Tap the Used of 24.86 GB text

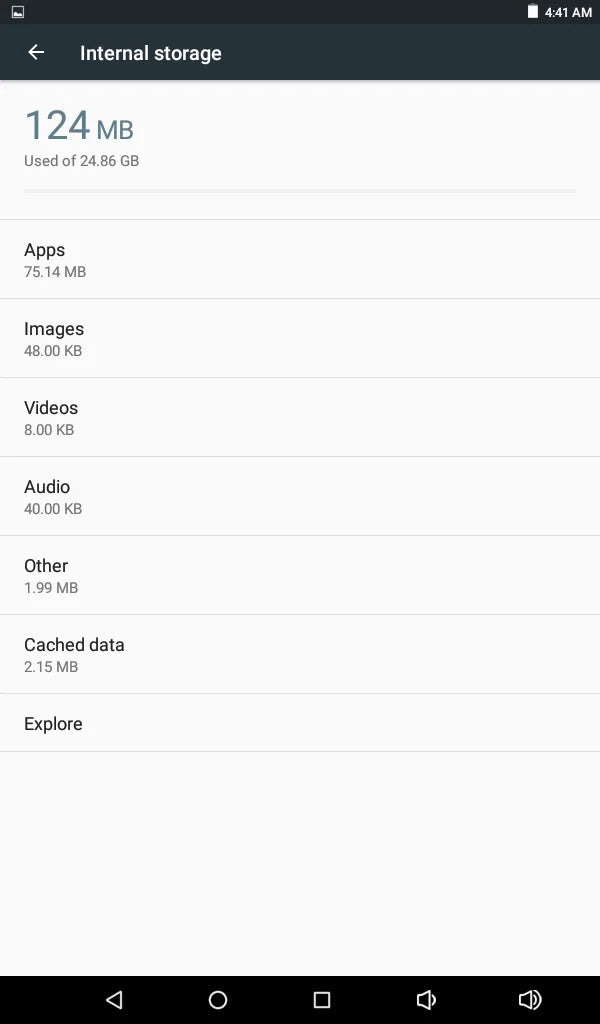click(x=82, y=160)
